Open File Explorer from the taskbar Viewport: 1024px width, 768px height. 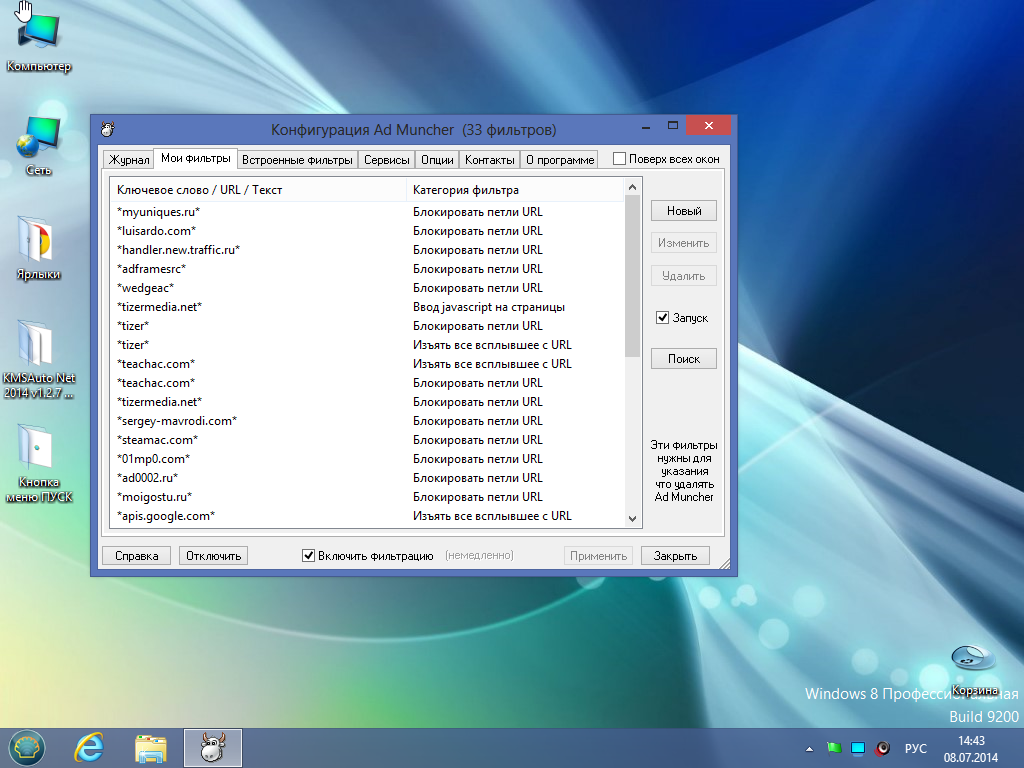point(151,748)
